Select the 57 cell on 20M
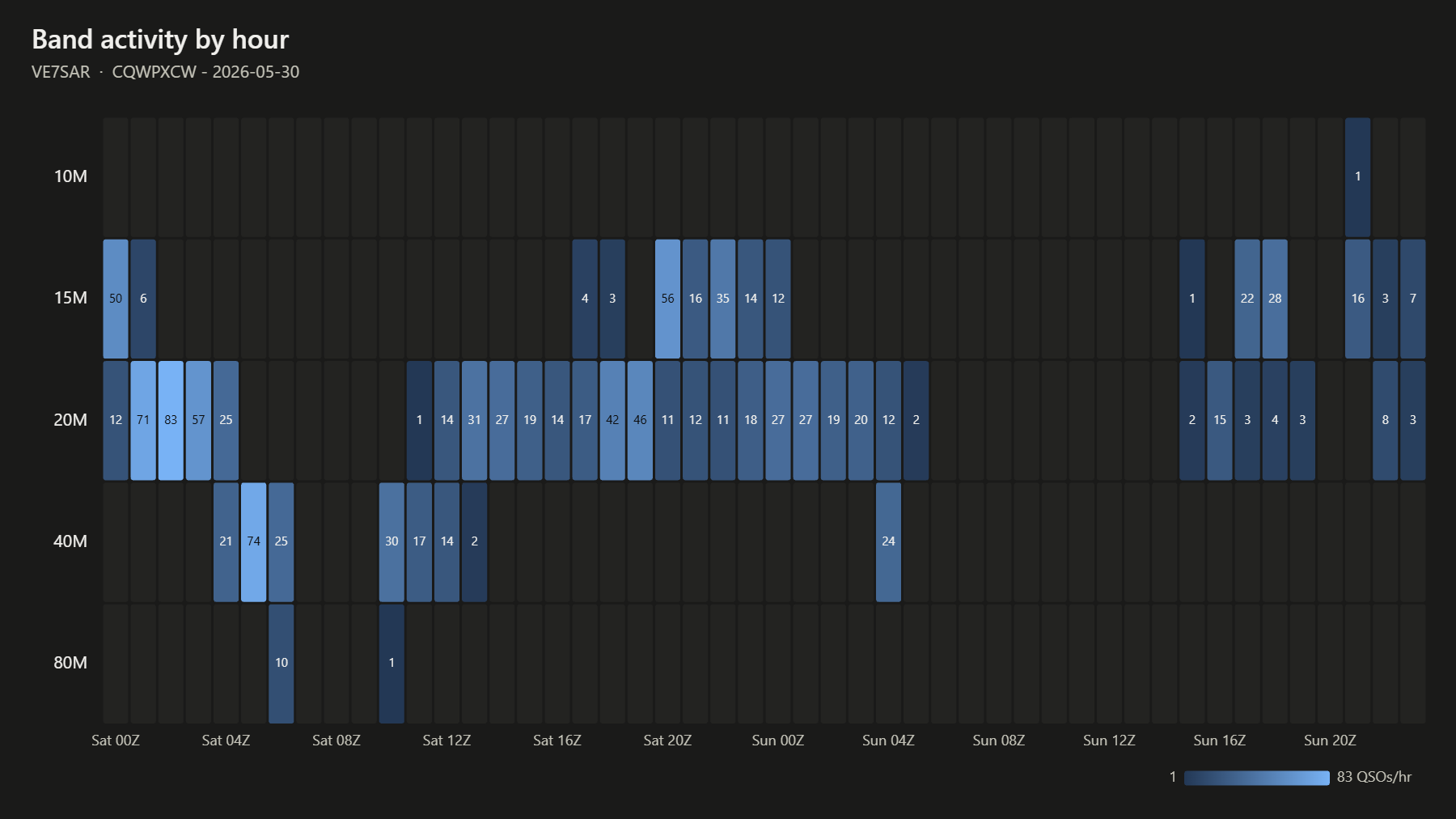The width and height of the screenshot is (1456, 819). [198, 420]
